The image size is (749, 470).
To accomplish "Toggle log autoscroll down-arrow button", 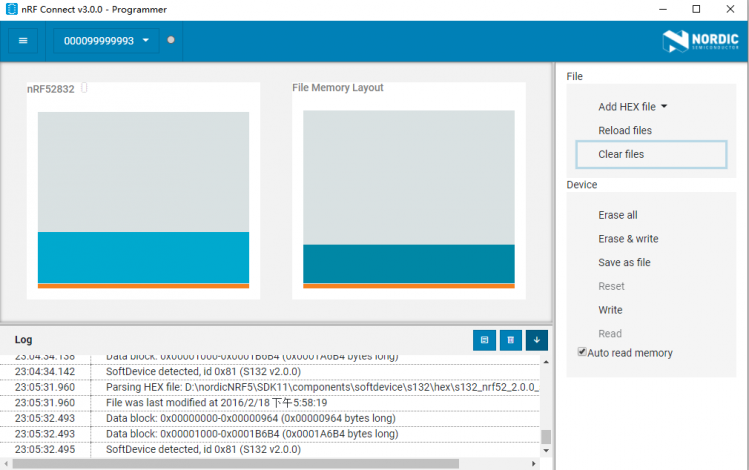I will [x=537, y=340].
